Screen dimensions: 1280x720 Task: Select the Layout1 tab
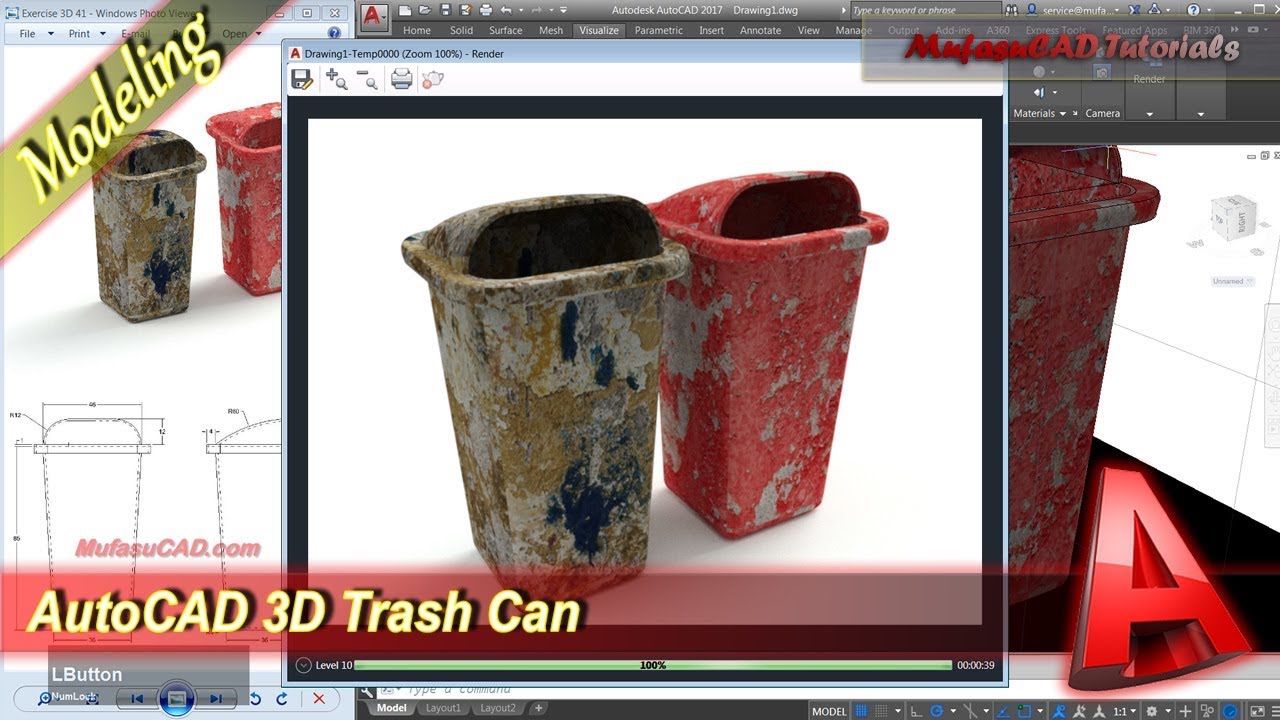pos(444,708)
